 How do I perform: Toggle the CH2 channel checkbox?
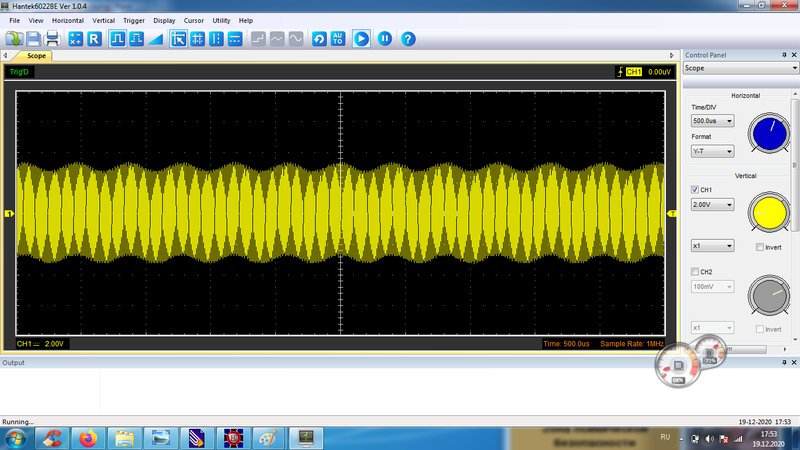696,272
